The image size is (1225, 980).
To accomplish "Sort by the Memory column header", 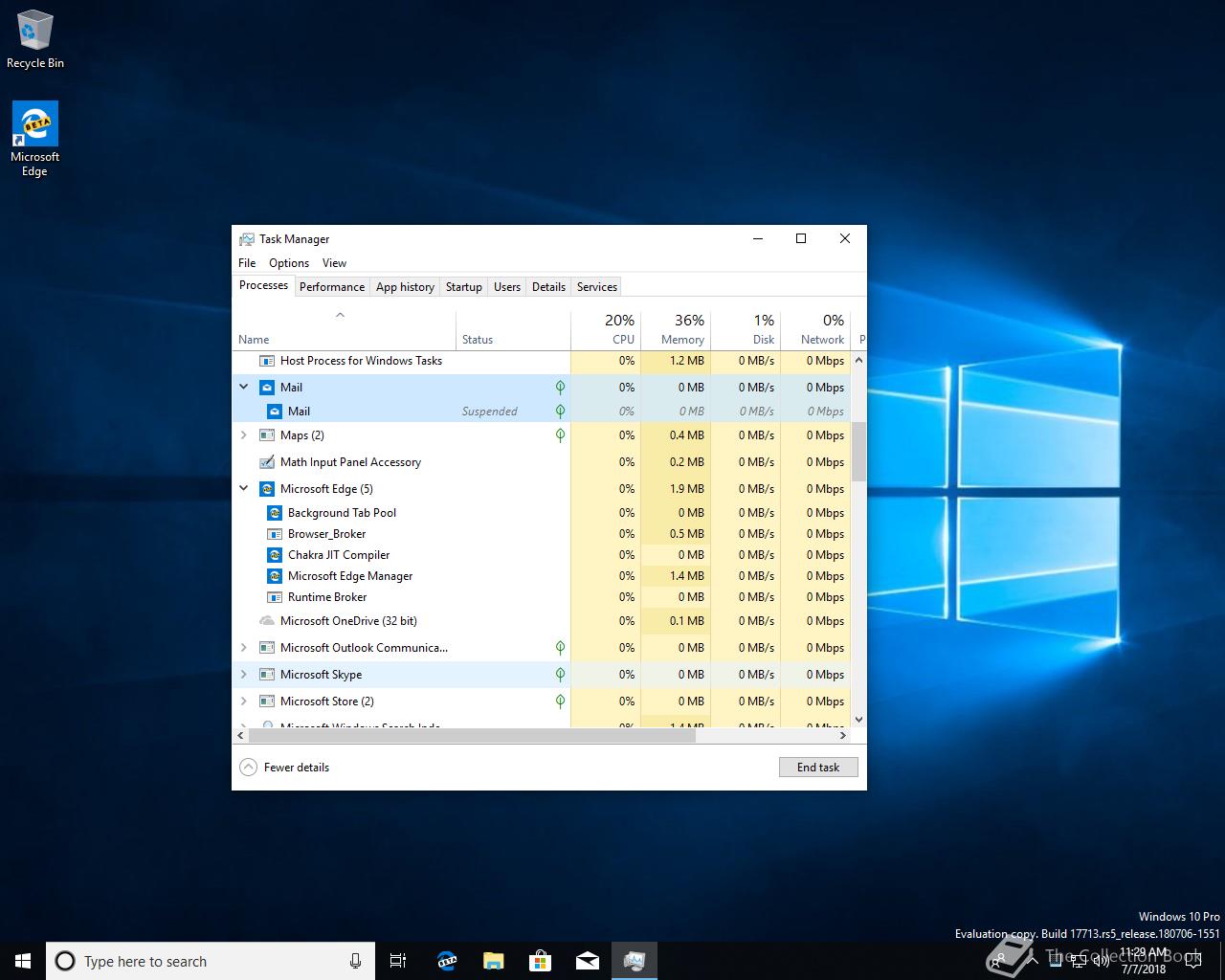I will 676,330.
